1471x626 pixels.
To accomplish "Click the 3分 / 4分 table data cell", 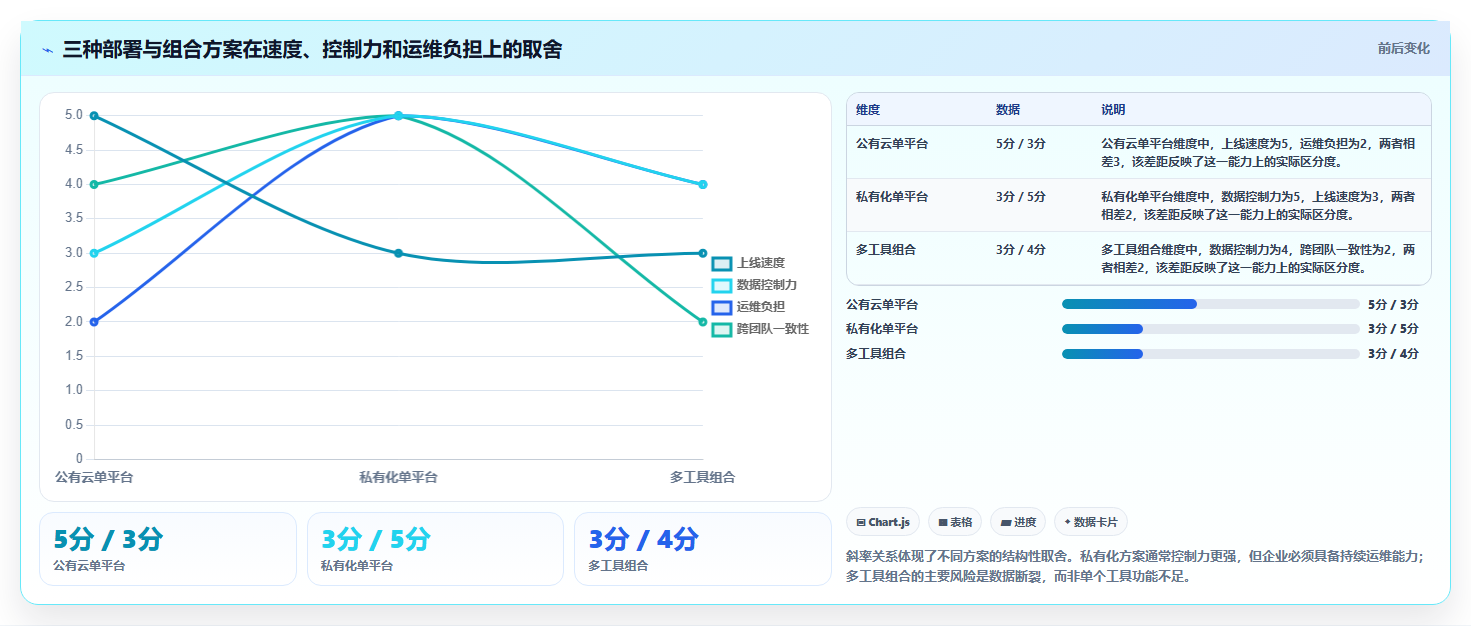I will point(1021,250).
